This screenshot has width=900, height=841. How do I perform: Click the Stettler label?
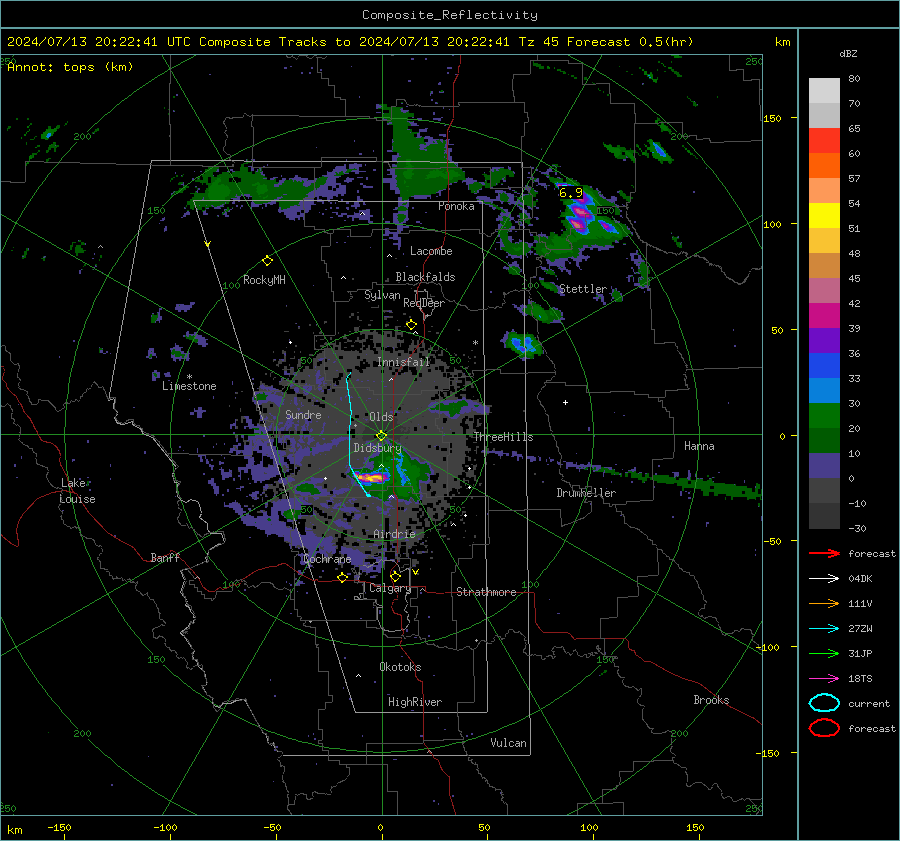click(x=583, y=289)
